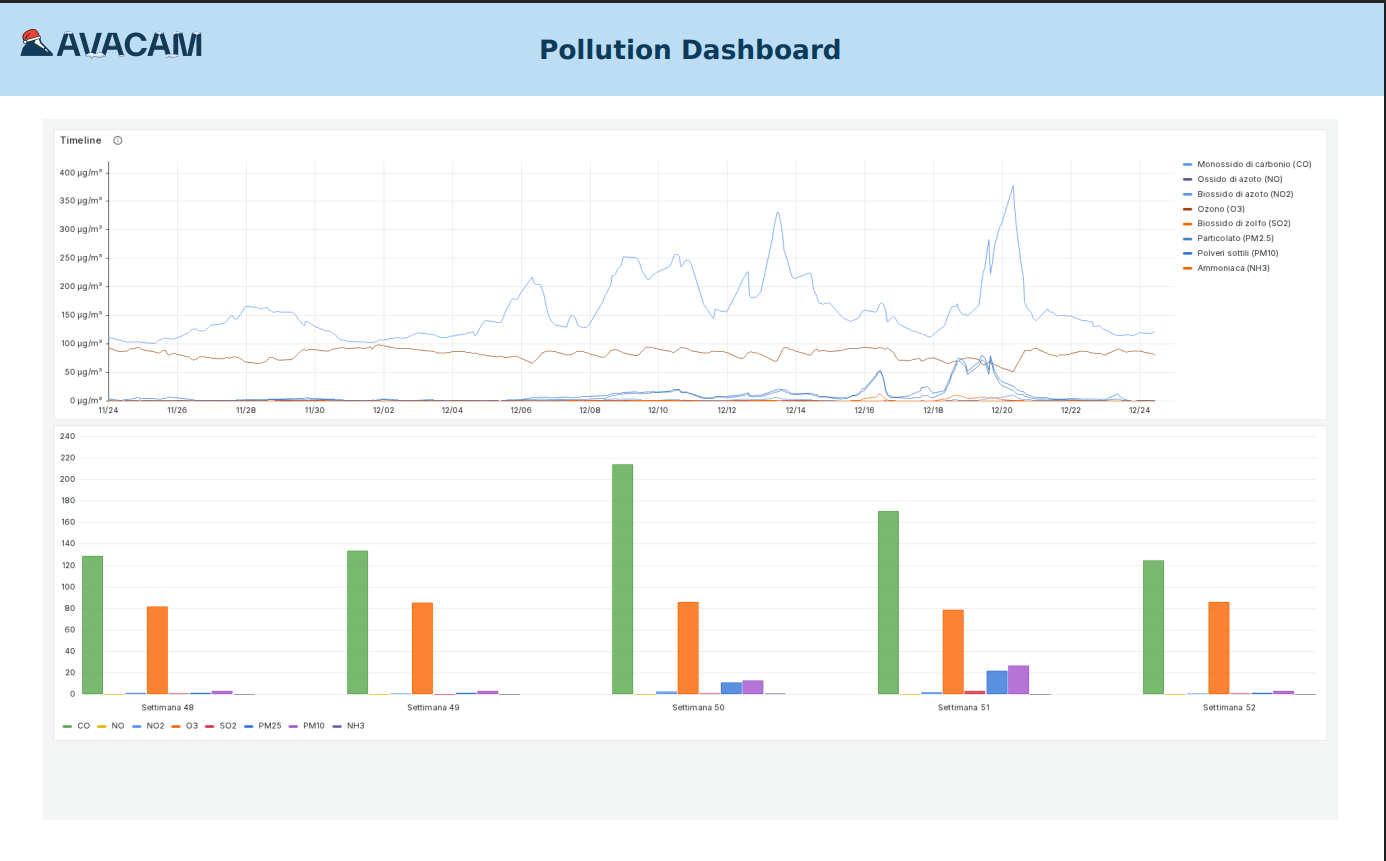Click the Pollution Dashboard title
This screenshot has width=1386, height=861.
689,50
